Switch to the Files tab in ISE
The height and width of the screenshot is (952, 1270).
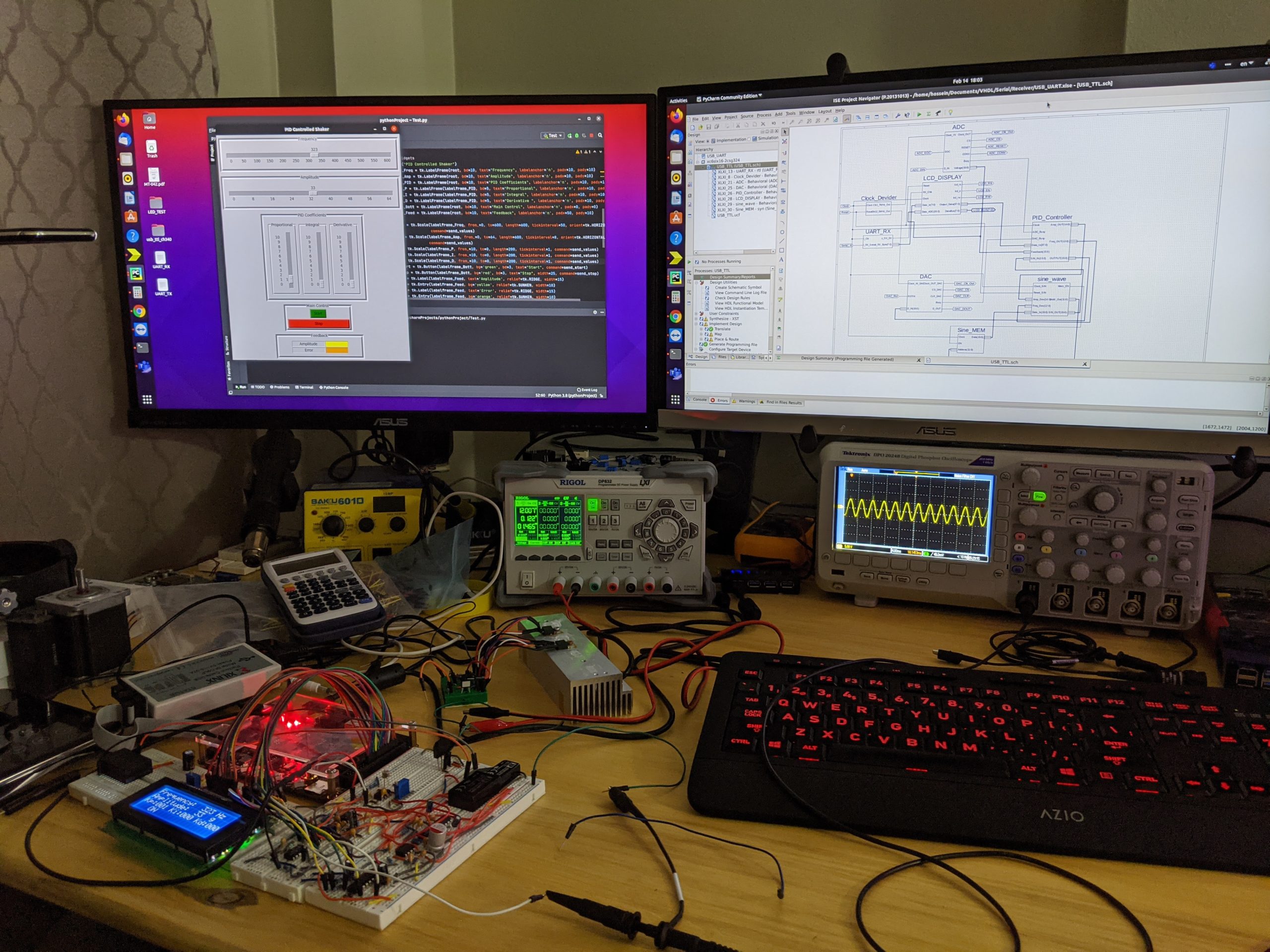tap(720, 357)
